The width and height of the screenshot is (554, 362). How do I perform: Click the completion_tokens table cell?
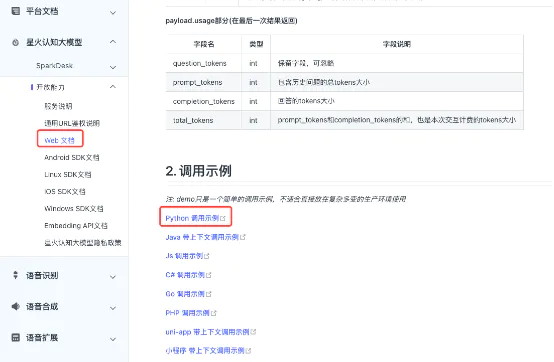tap(204, 101)
